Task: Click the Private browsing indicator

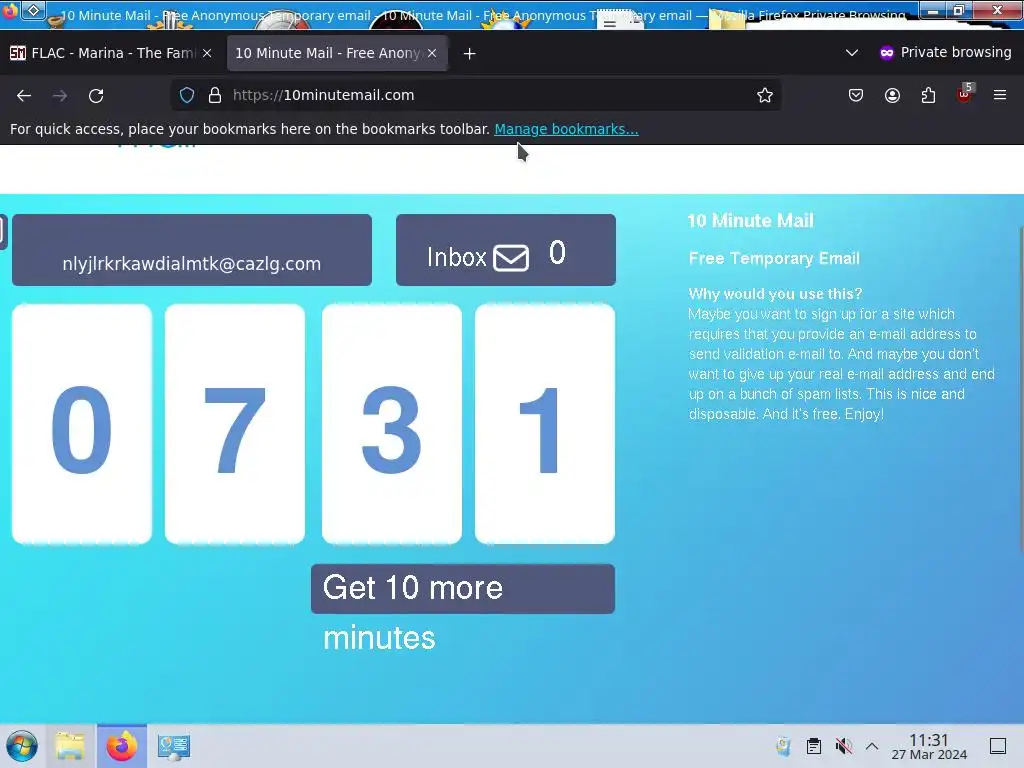Action: coord(945,53)
